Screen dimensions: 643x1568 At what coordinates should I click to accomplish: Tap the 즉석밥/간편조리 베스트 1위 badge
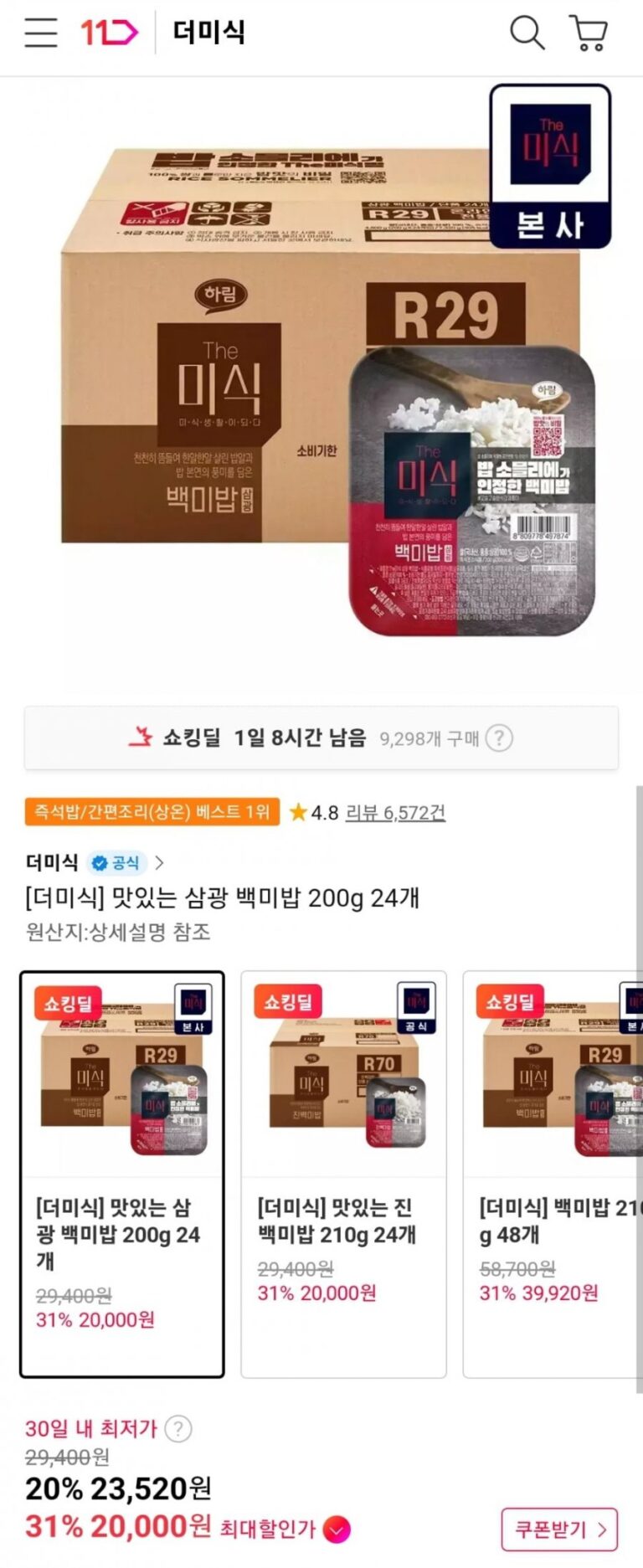pyautogui.click(x=152, y=812)
